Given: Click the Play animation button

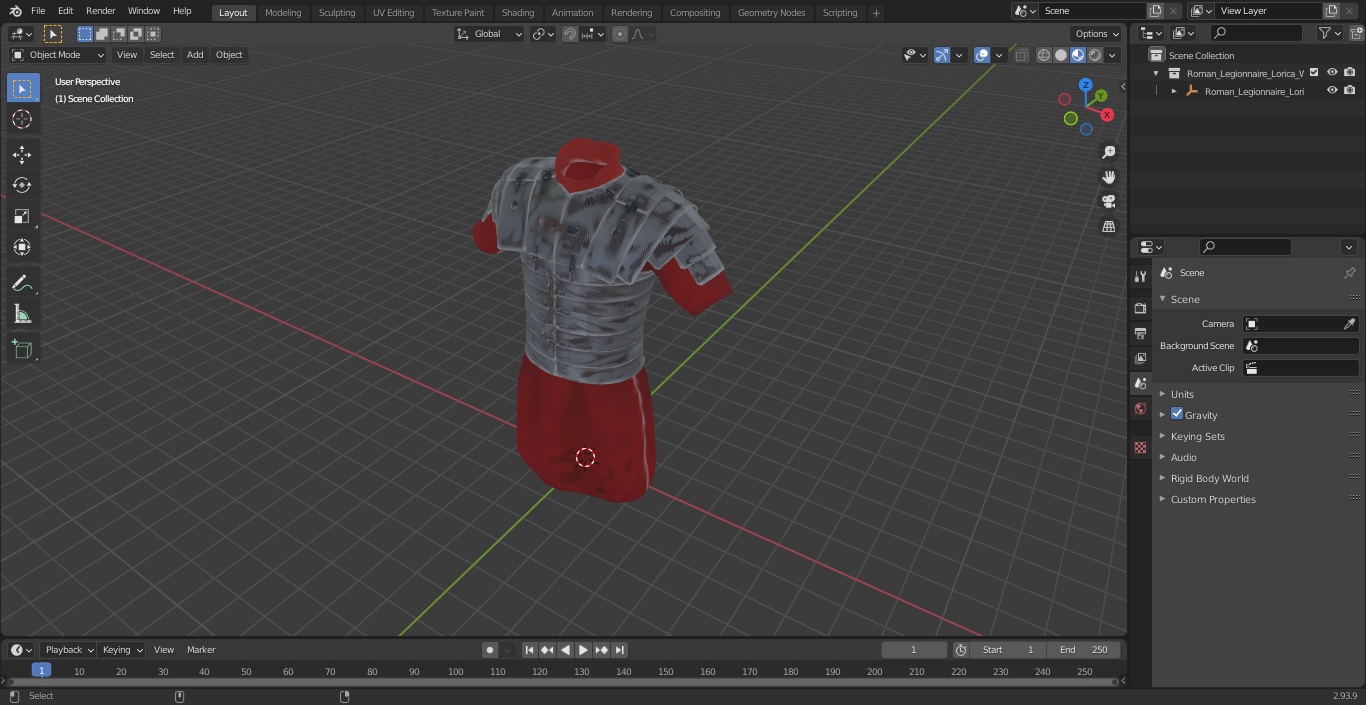Looking at the screenshot, I should tap(584, 650).
